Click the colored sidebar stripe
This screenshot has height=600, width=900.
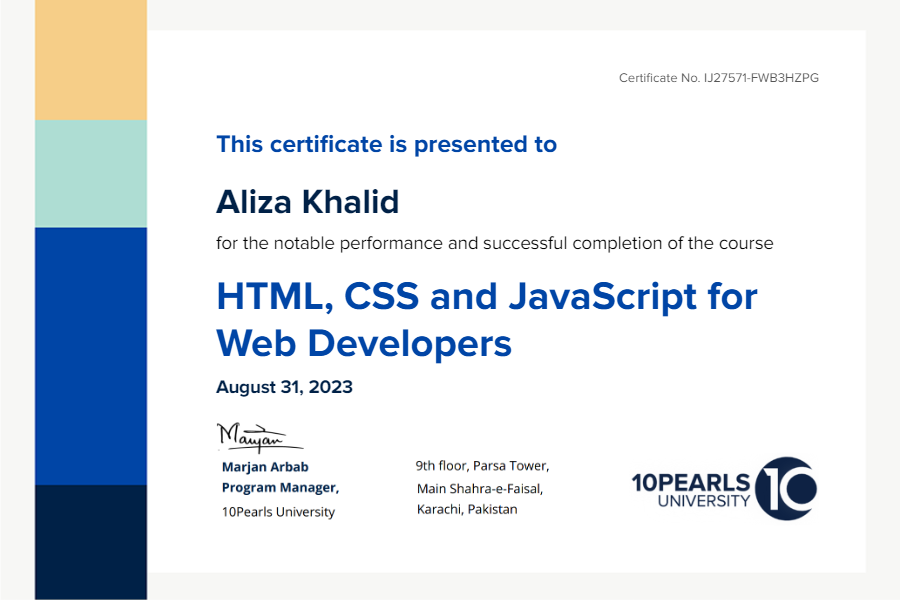pyautogui.click(x=91, y=300)
